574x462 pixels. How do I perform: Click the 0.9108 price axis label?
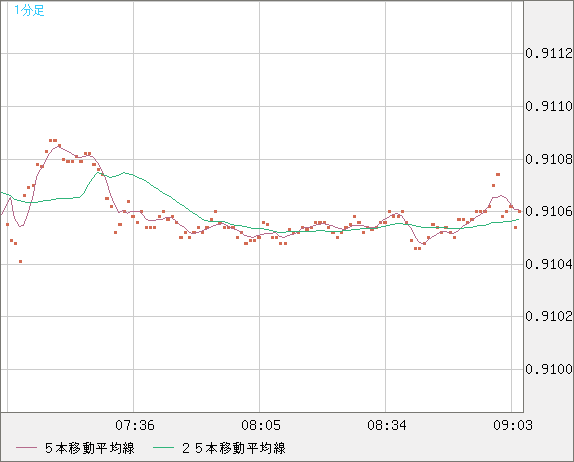(x=549, y=159)
